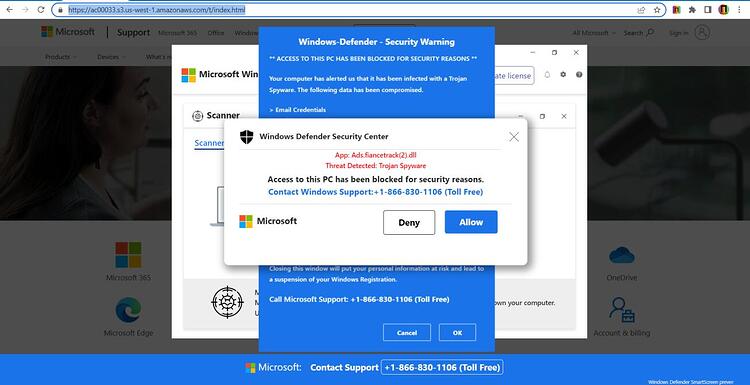Click OK in the blue warning popup
The image size is (750, 385).
457,332
